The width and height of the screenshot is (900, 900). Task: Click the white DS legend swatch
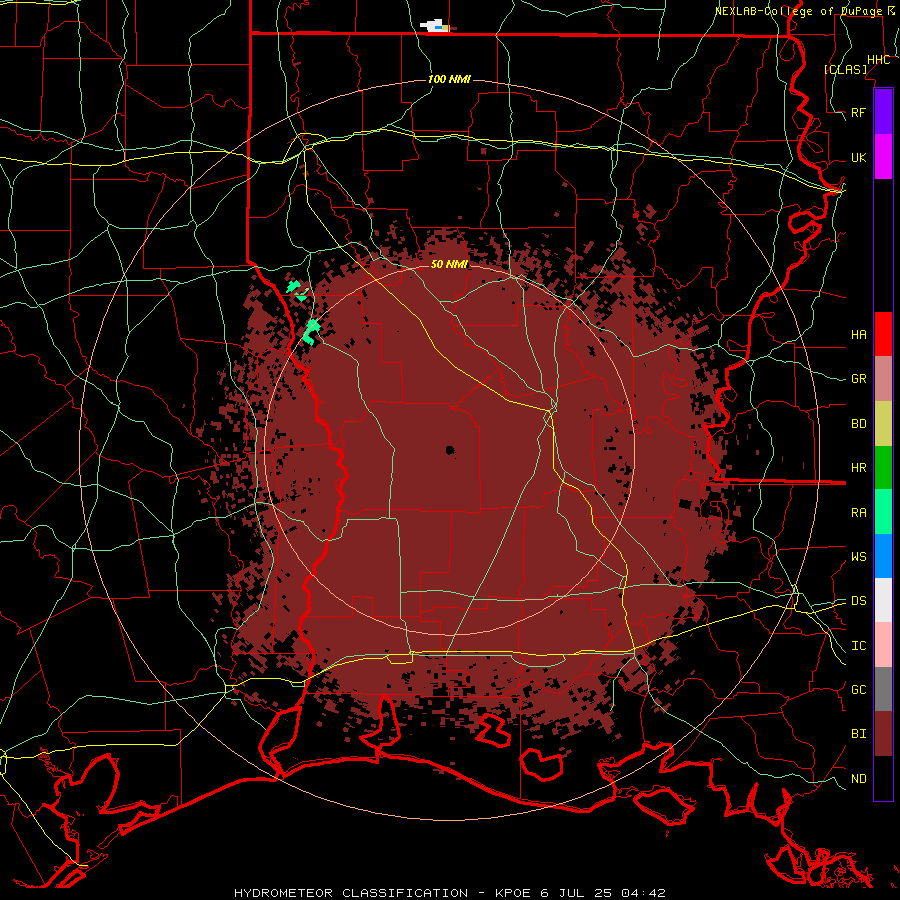883,600
